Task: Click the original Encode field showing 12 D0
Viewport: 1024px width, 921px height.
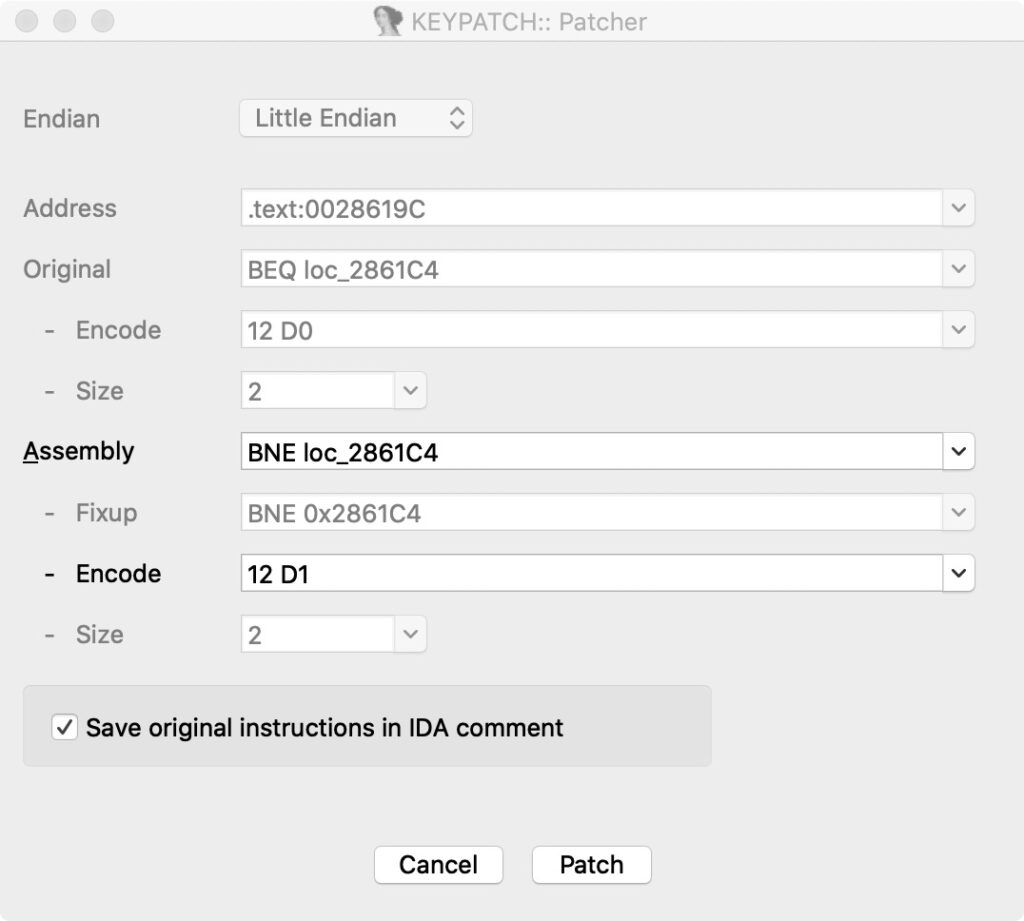Action: pyautogui.click(x=590, y=330)
